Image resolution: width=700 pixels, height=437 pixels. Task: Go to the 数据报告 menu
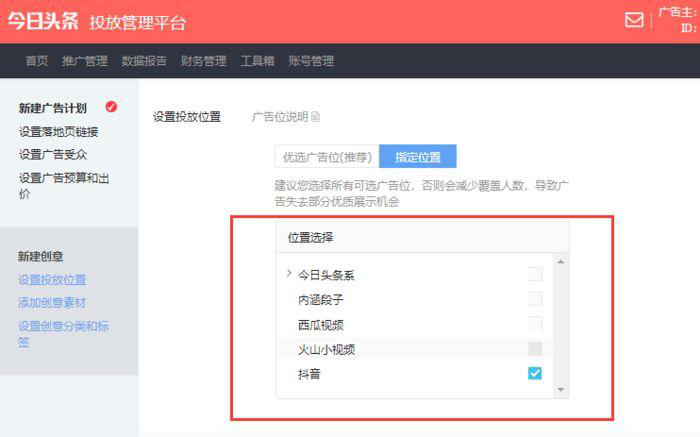[x=144, y=61]
